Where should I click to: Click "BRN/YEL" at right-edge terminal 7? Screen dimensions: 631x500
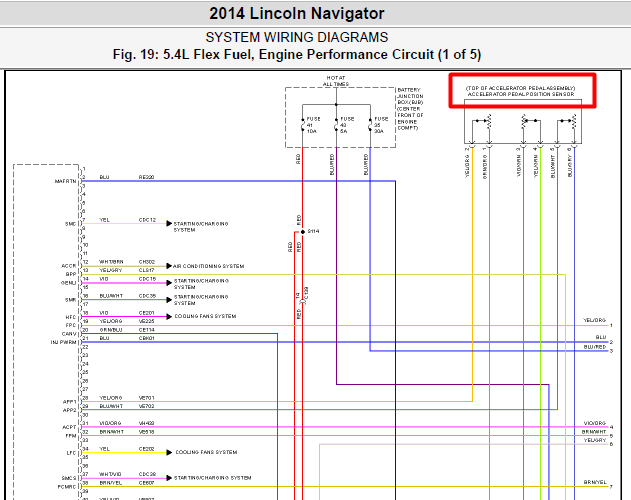tap(595, 482)
